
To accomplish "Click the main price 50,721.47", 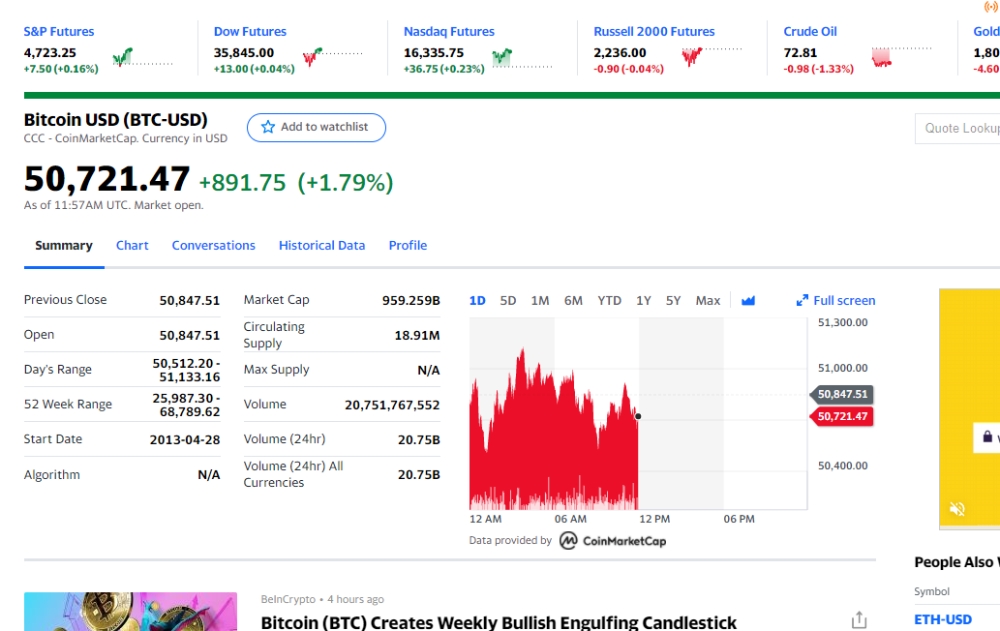I will coord(107,179).
